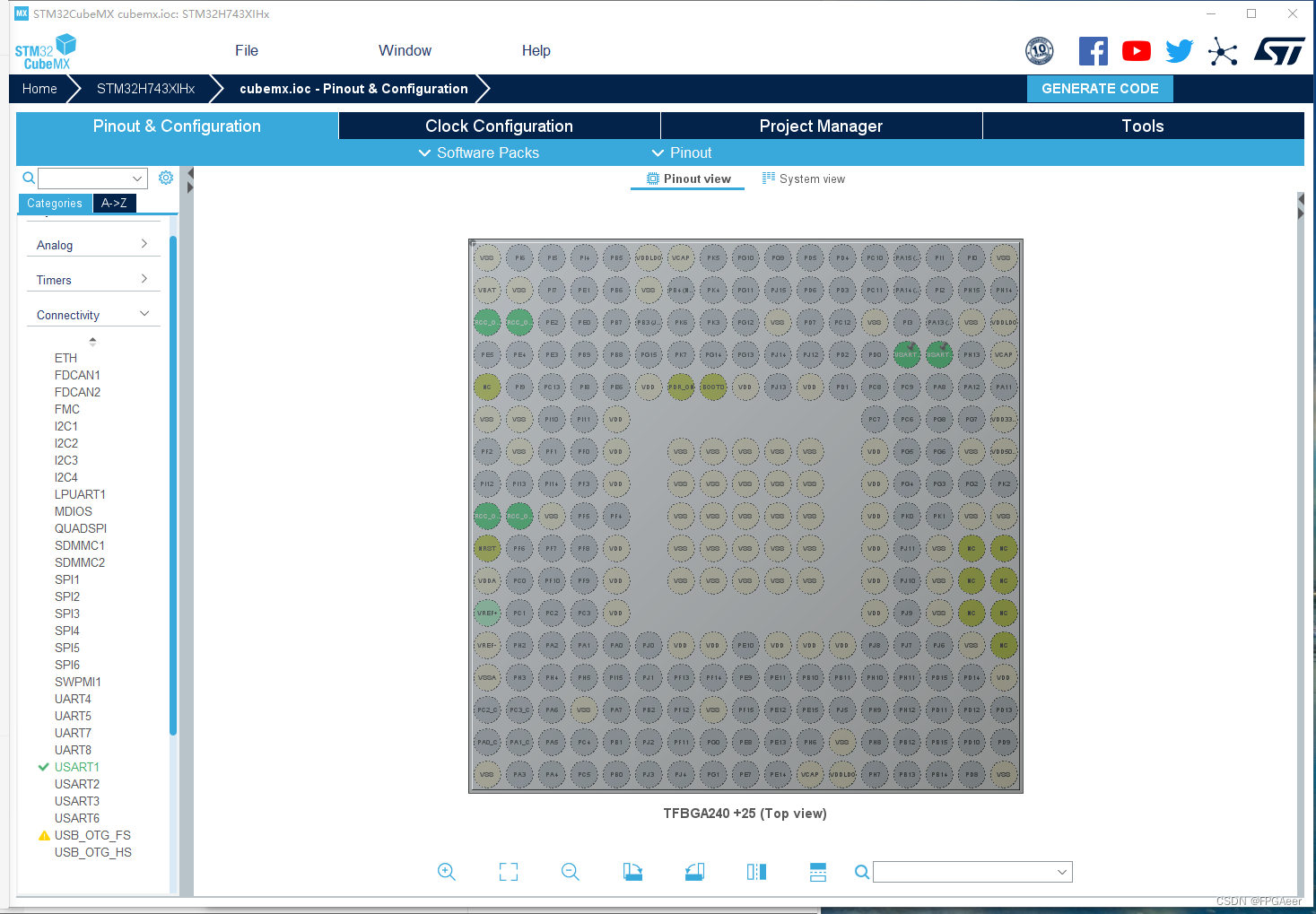Collapse the Connectivity category

click(x=93, y=315)
